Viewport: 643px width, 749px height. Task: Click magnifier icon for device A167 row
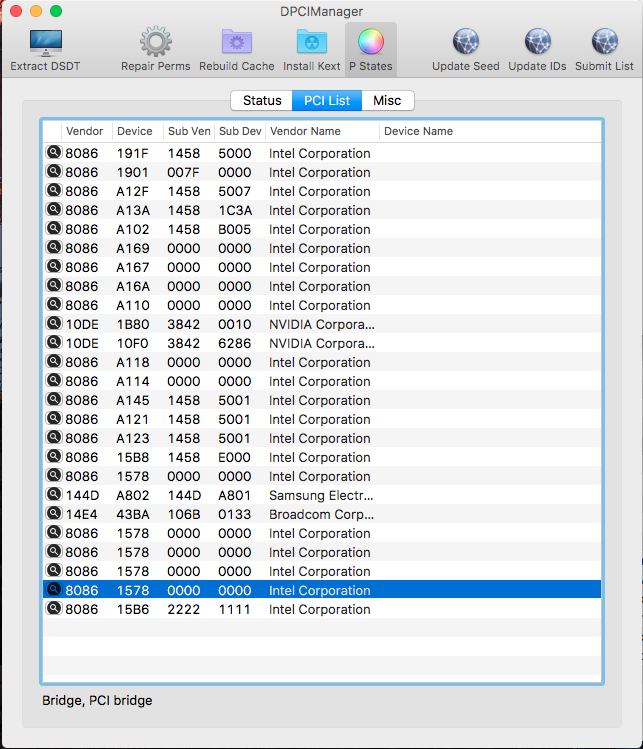[54, 267]
